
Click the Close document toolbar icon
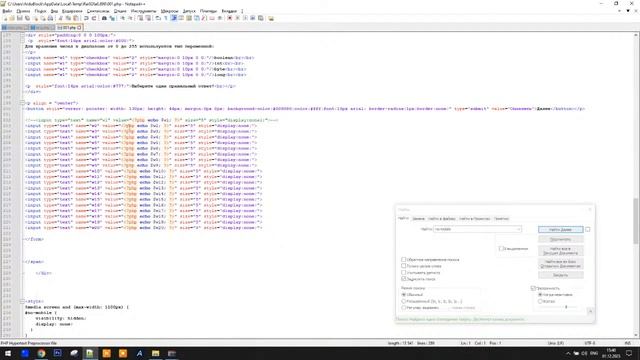(36, 18)
